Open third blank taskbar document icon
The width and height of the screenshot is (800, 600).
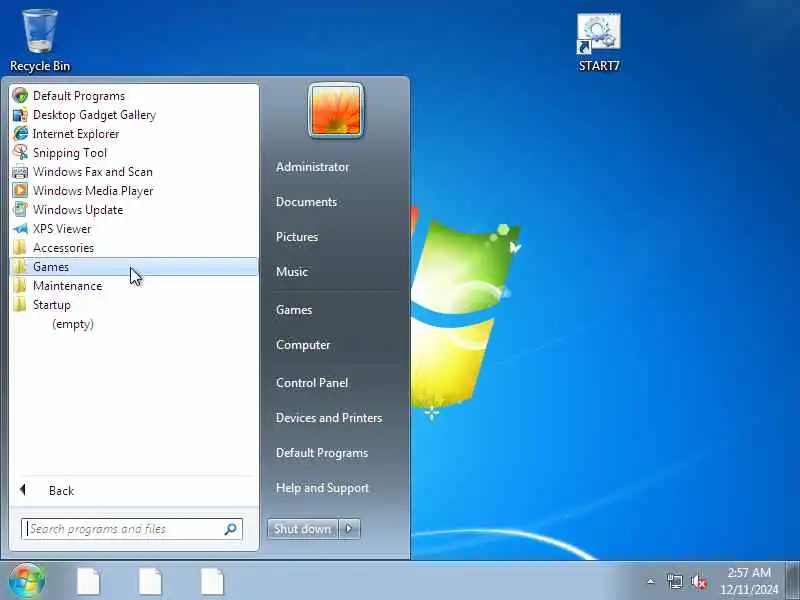tap(212, 581)
